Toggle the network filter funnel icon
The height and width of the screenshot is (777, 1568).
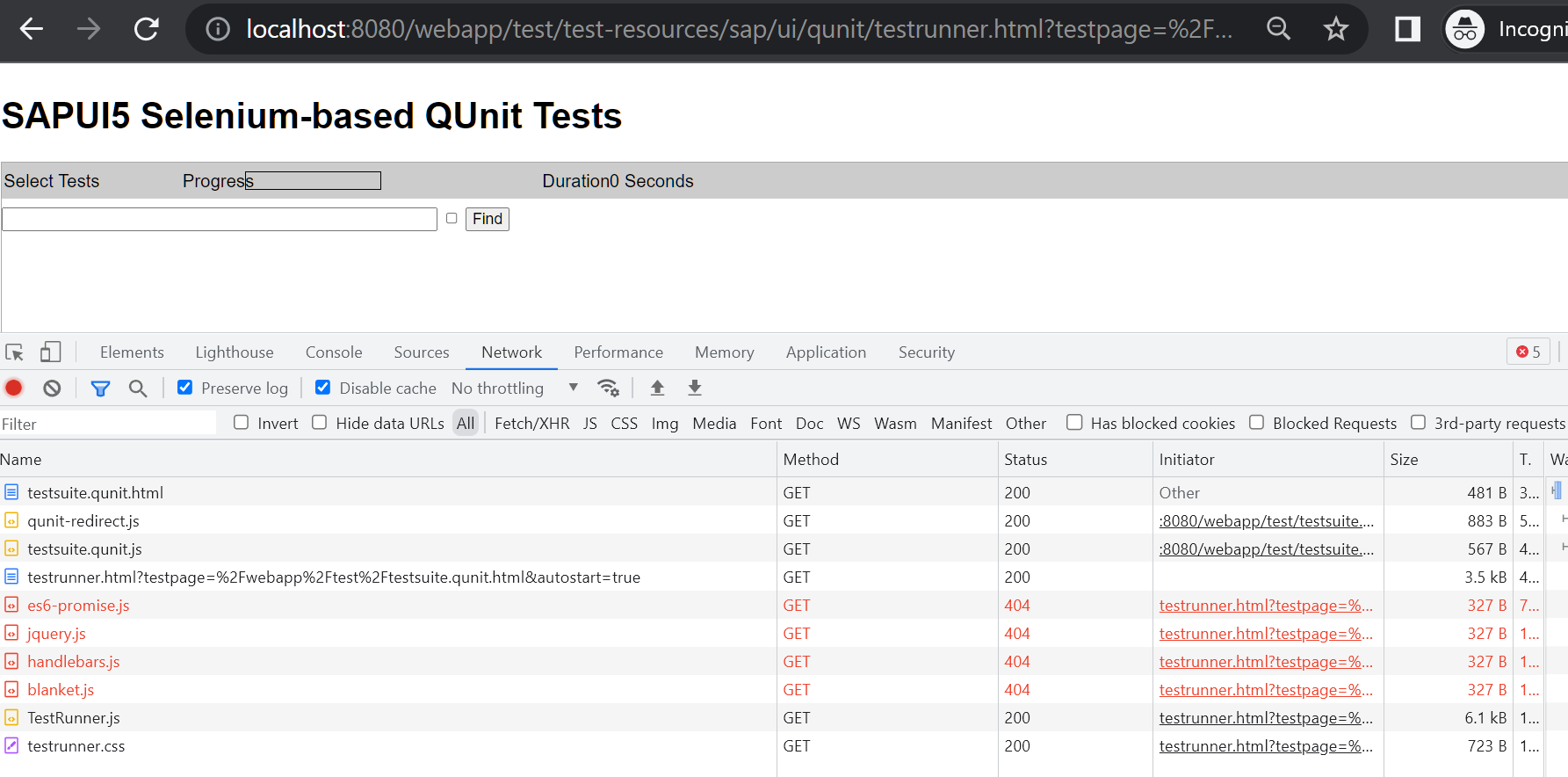[x=100, y=388]
